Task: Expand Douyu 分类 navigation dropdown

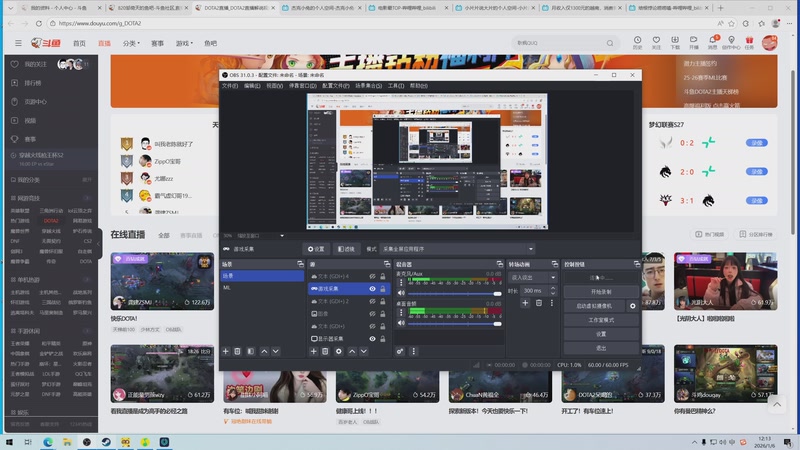Action: click(131, 43)
